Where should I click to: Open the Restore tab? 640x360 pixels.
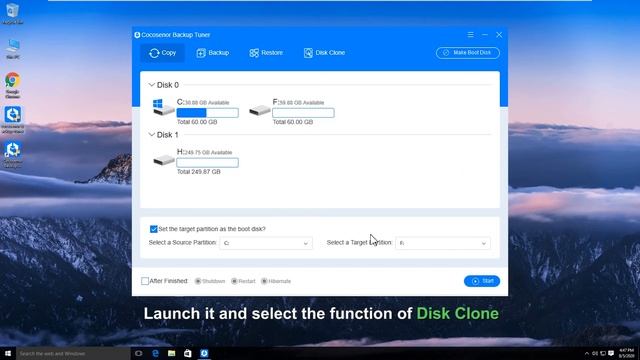[x=266, y=53]
